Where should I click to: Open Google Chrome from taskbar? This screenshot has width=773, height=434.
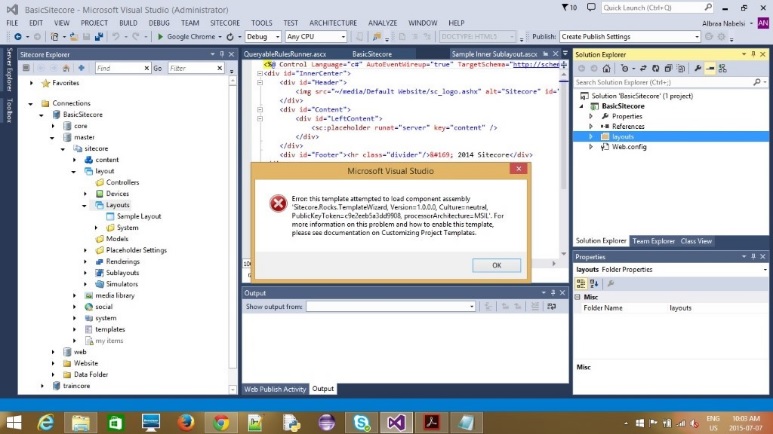(221, 423)
